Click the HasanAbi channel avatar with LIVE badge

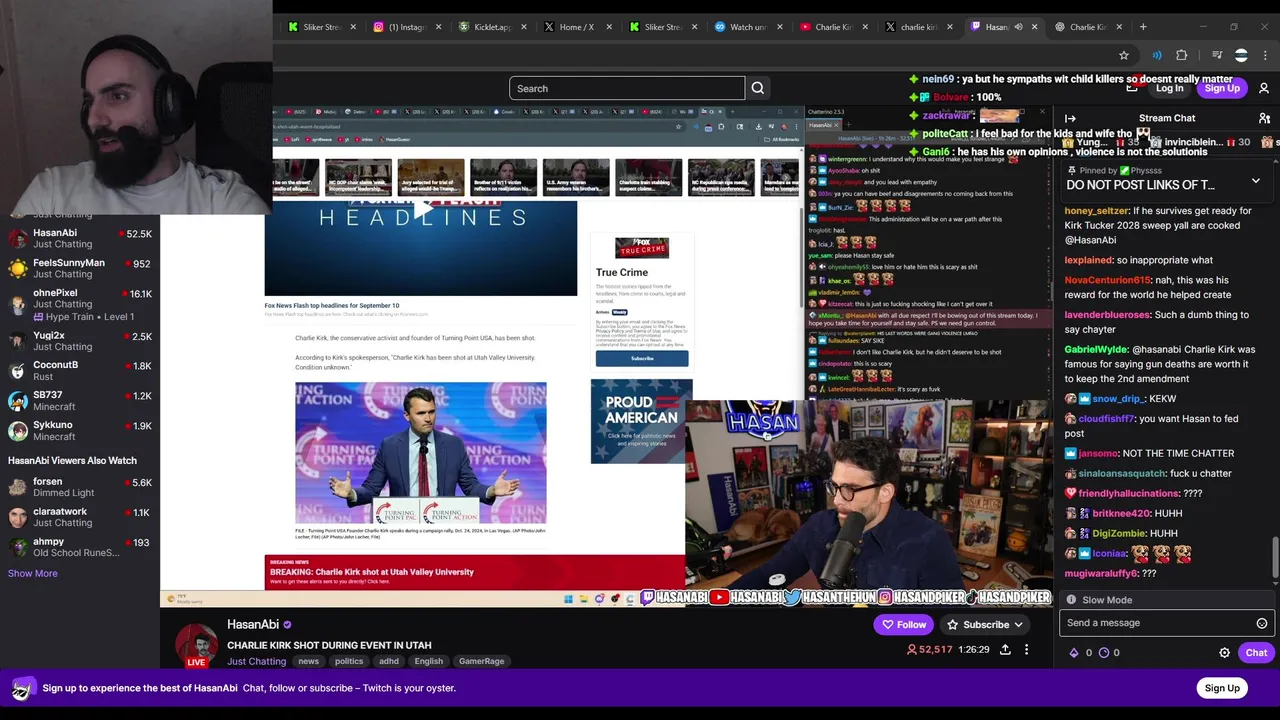click(x=197, y=645)
